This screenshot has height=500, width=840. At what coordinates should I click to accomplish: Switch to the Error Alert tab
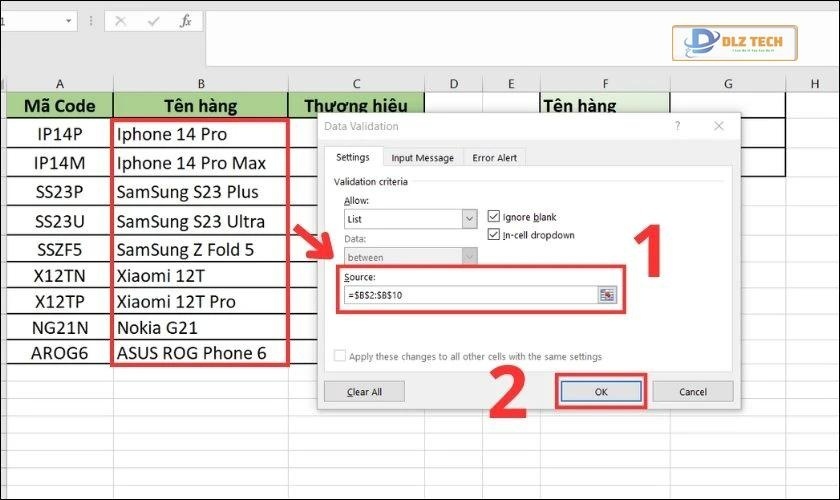tap(495, 158)
